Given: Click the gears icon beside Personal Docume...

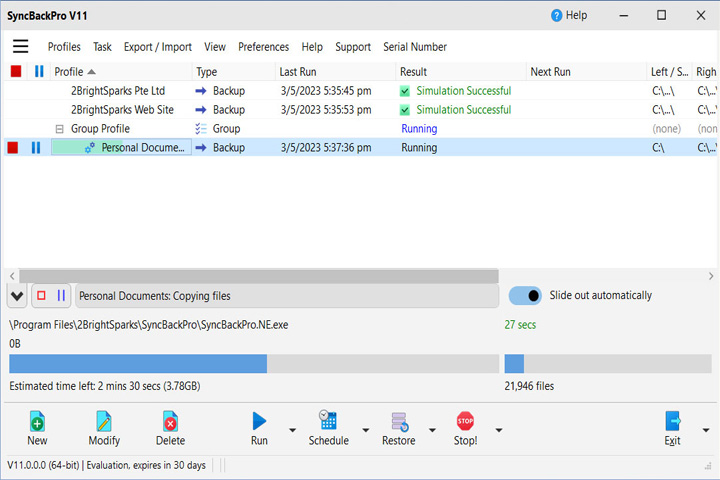Looking at the screenshot, I should tap(90, 147).
